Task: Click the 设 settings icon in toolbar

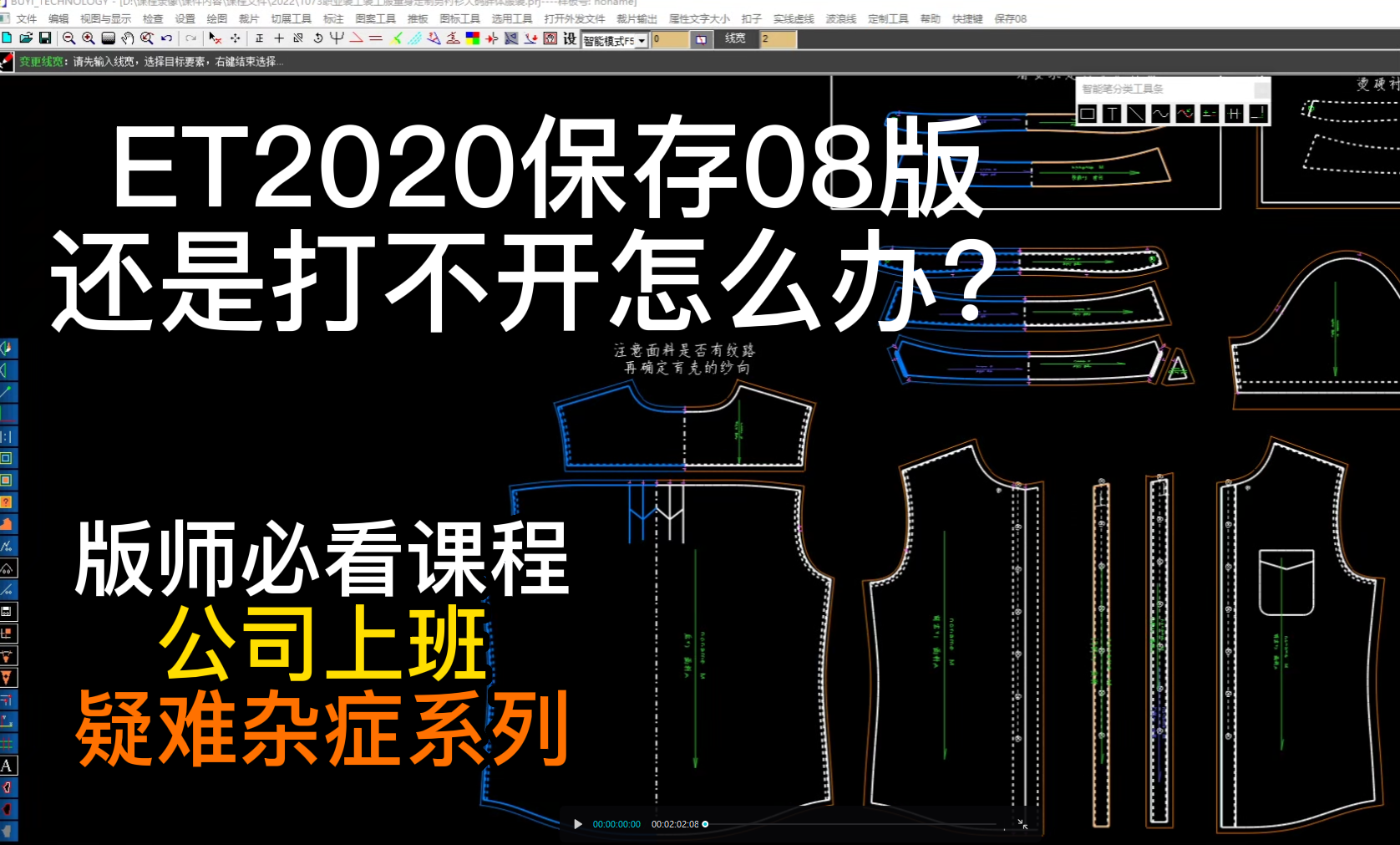Action: (570, 38)
